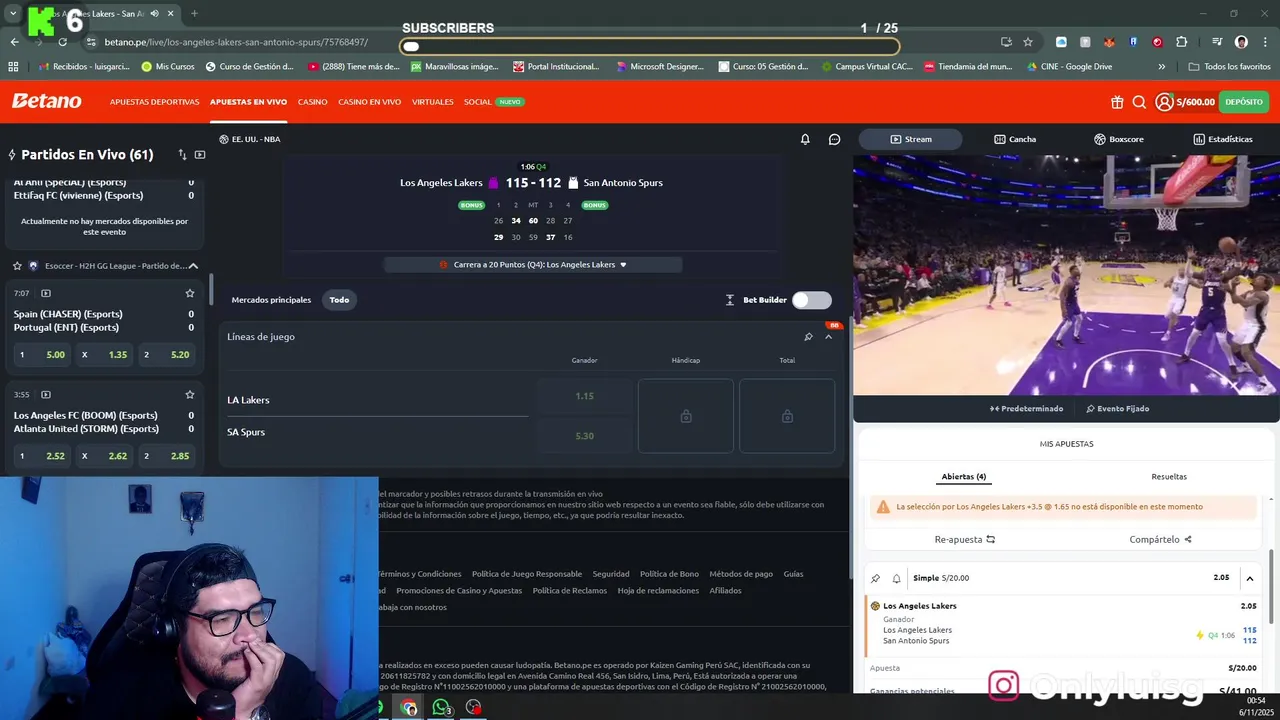Click the Predeterminado stream layout button
Image resolution: width=1280 pixels, height=720 pixels.
point(1026,408)
